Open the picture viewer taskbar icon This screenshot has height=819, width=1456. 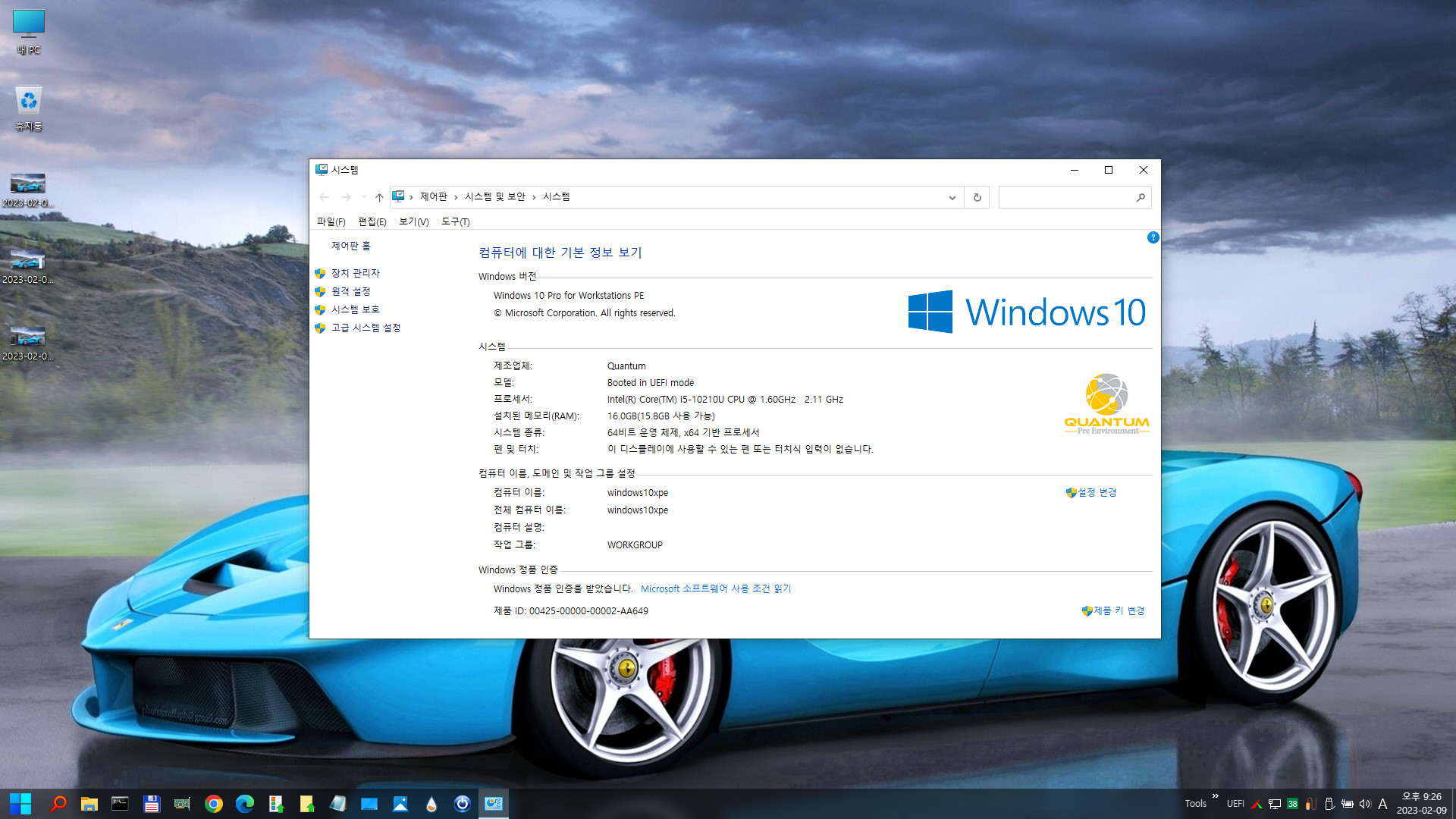click(x=400, y=804)
